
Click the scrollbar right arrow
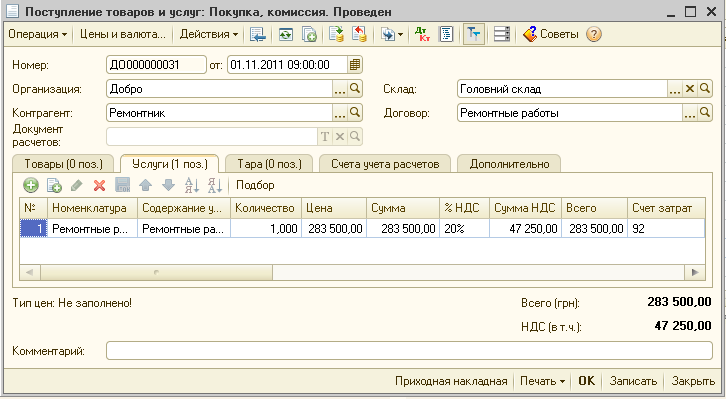pyautogui.click(x=695, y=272)
